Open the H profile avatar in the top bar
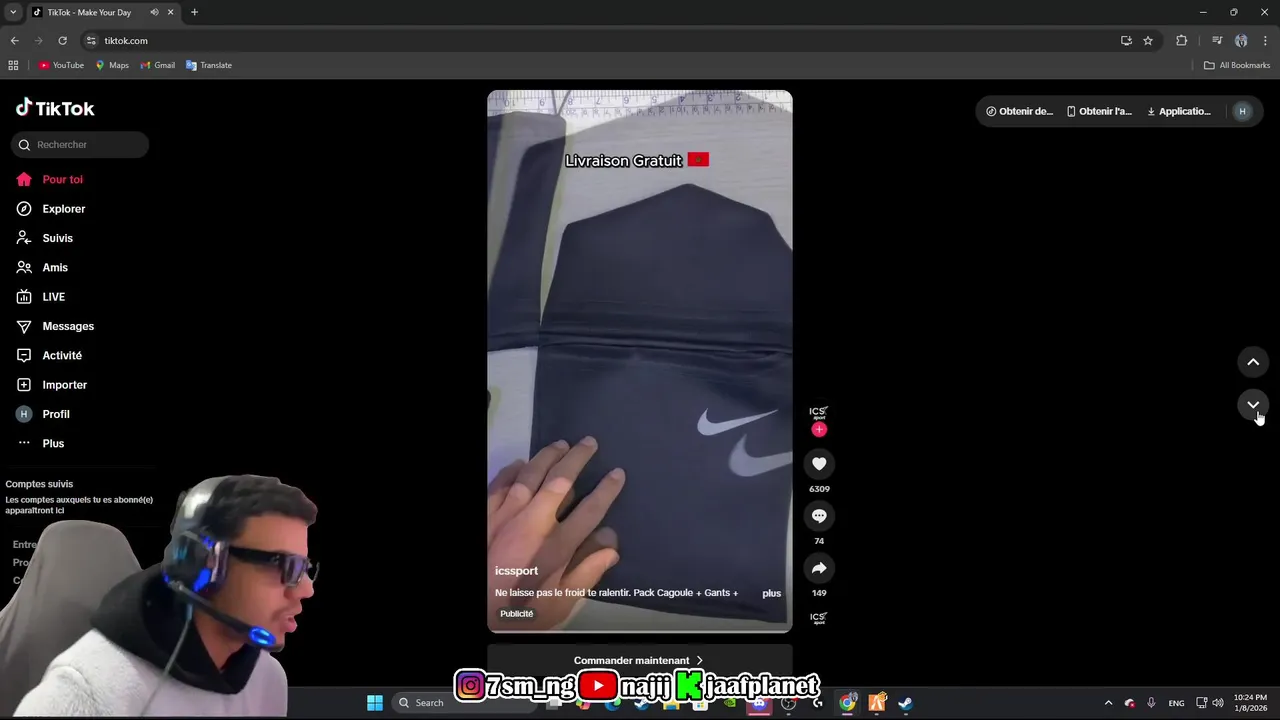This screenshot has width=1280, height=720. pos(1242,111)
